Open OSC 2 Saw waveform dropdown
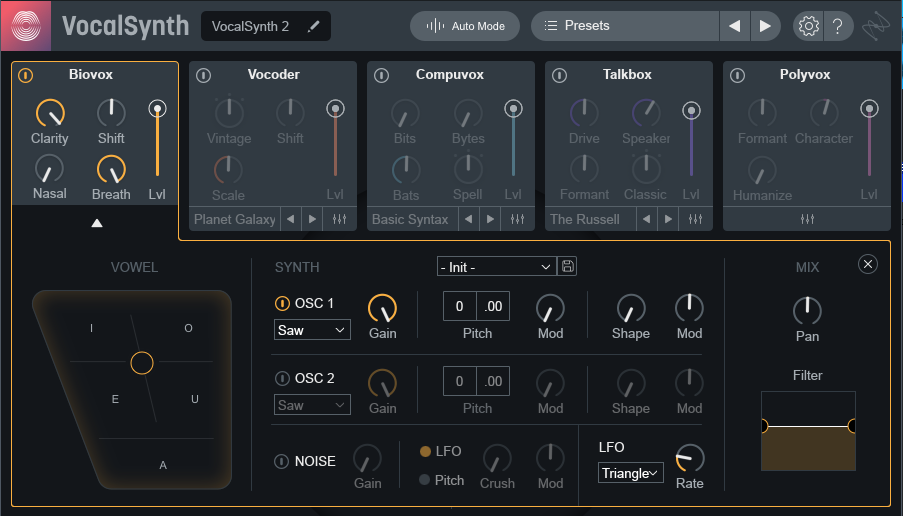This screenshot has width=903, height=516. pos(312,405)
